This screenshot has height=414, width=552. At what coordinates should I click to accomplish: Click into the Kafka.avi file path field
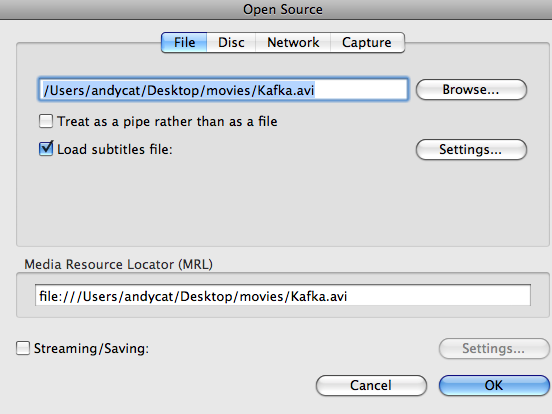pyautogui.click(x=223, y=90)
